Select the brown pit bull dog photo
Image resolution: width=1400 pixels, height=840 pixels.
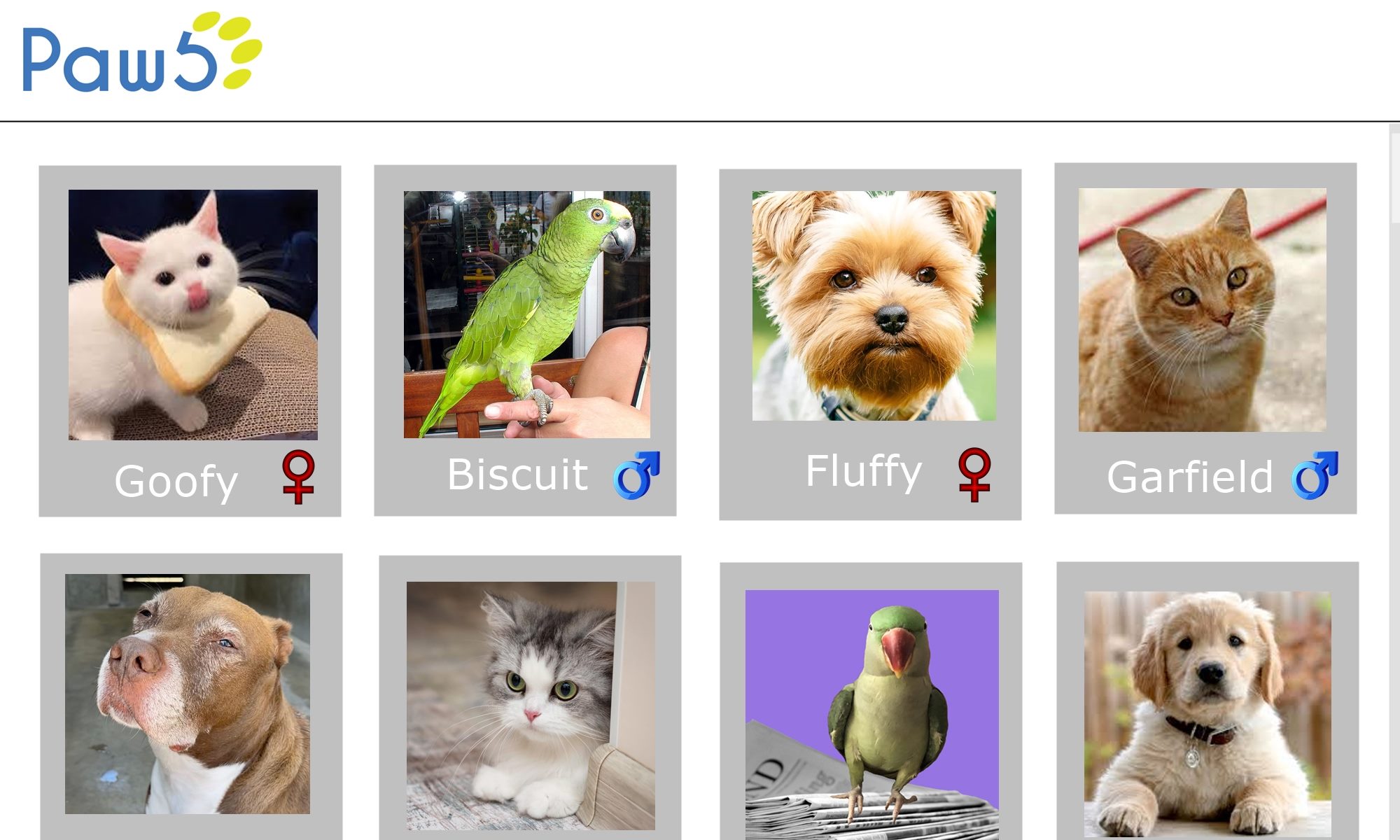coord(188,694)
